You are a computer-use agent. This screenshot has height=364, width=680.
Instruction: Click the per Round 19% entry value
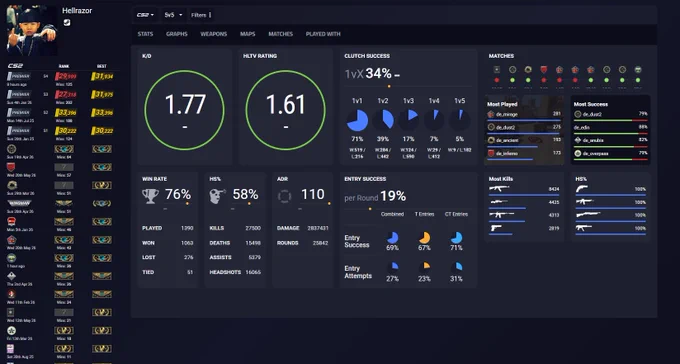pos(393,197)
